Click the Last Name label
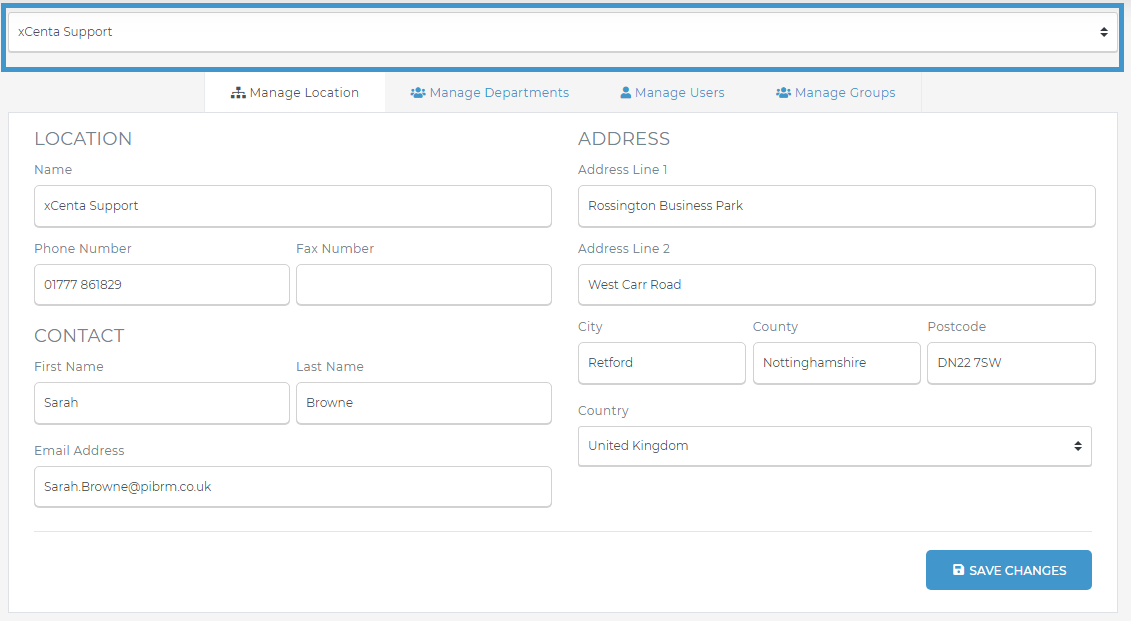 [x=330, y=366]
